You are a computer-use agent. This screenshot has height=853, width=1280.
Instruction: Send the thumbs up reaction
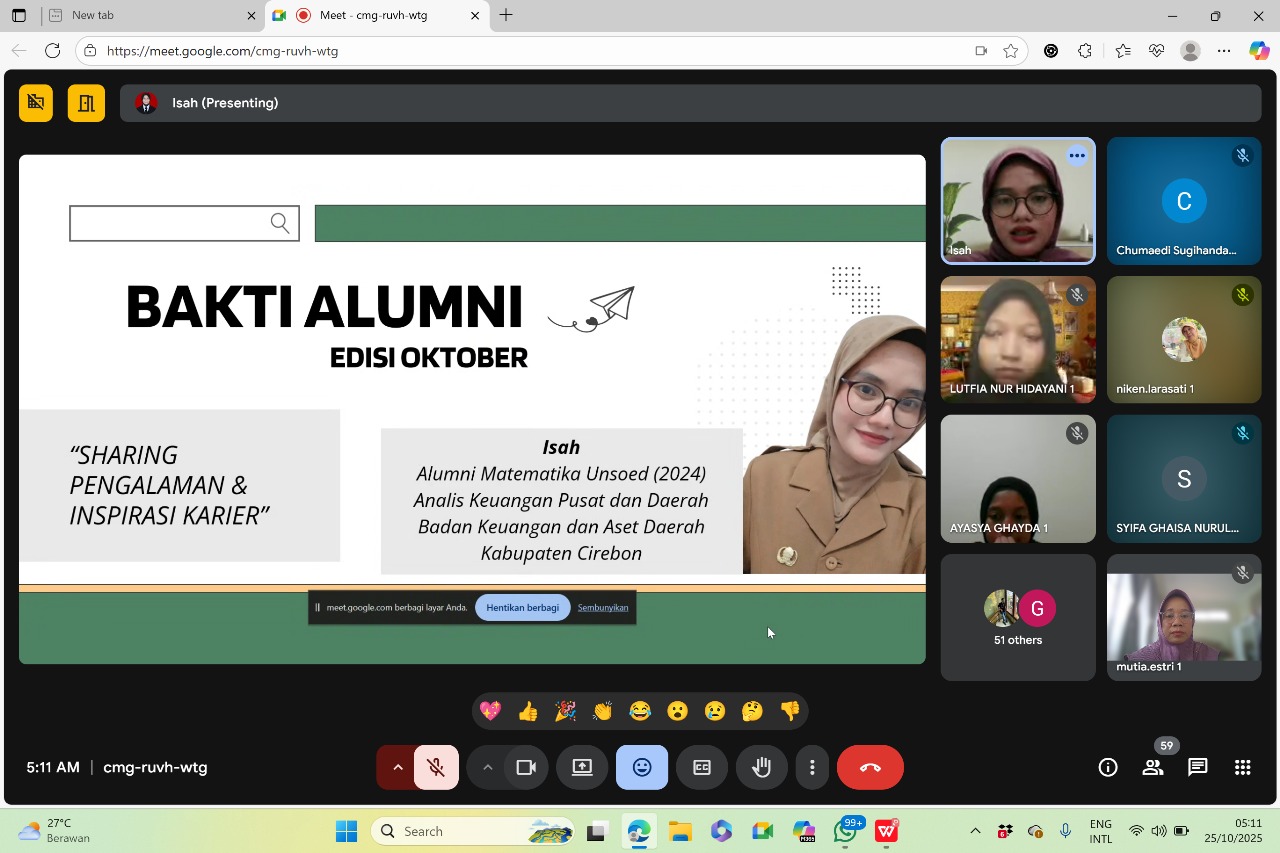(528, 711)
